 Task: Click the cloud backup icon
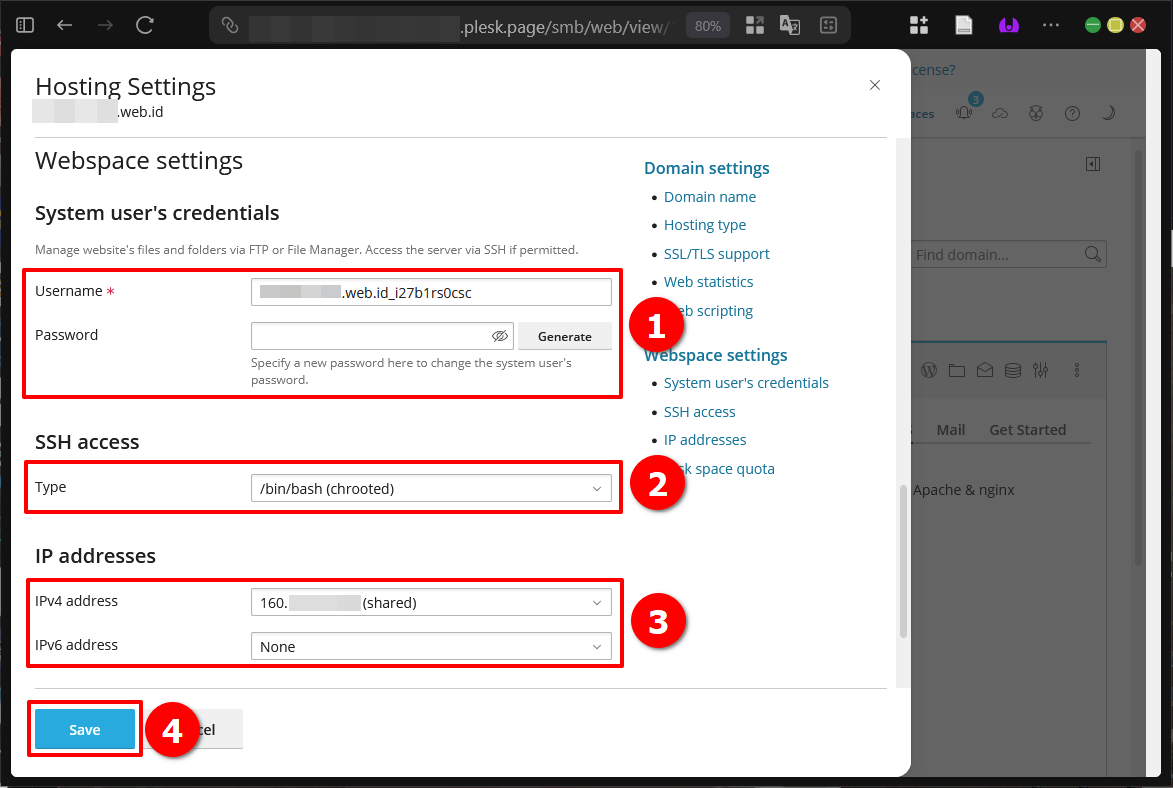click(x=1000, y=113)
